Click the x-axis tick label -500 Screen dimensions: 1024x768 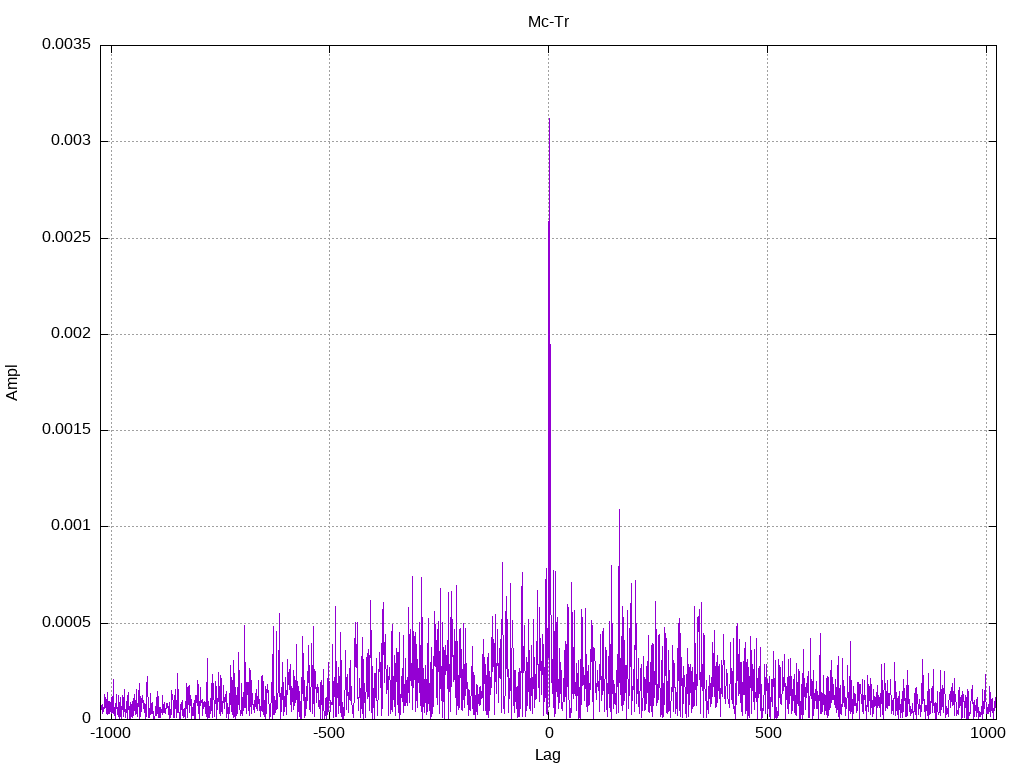click(x=328, y=733)
